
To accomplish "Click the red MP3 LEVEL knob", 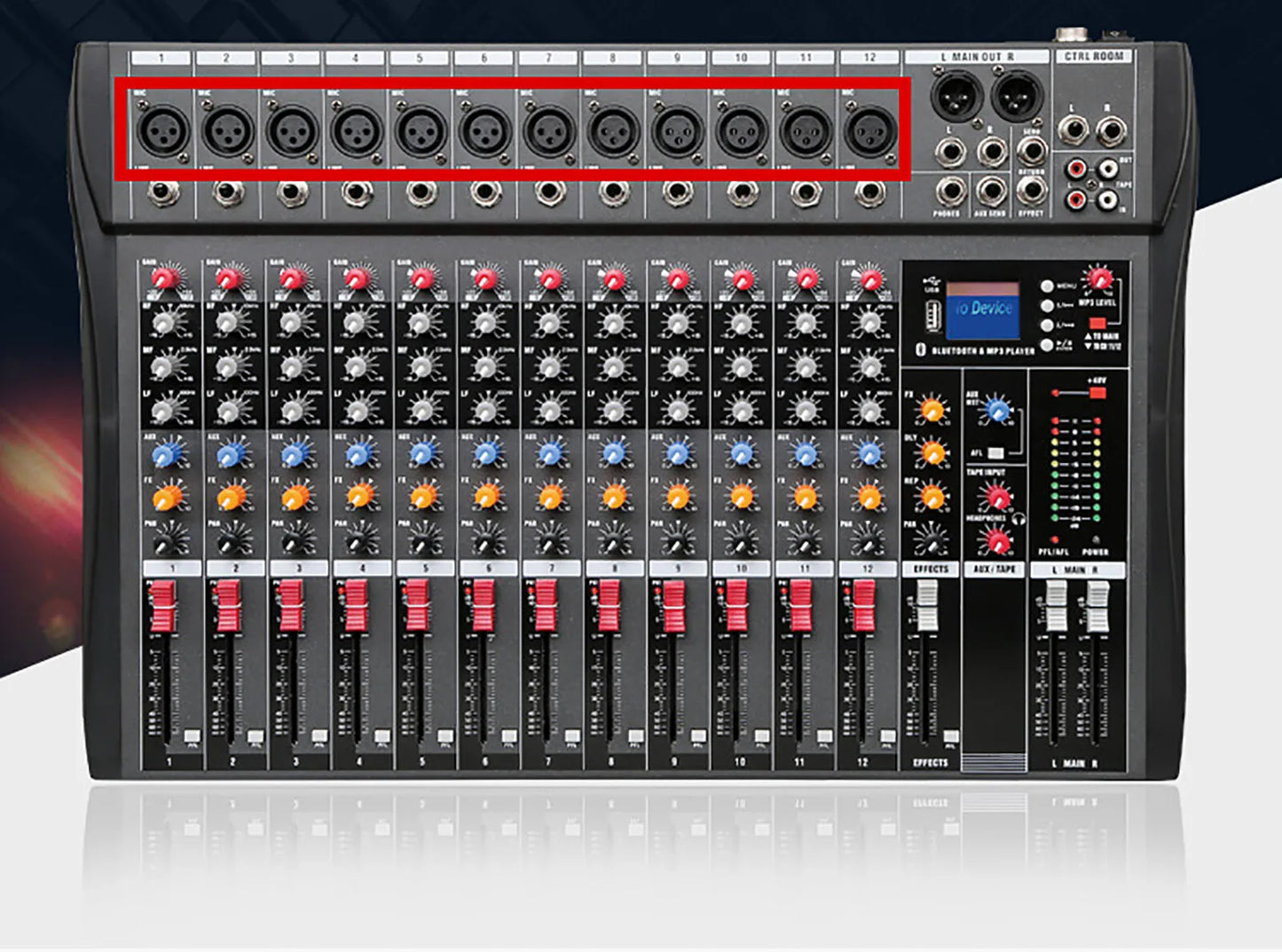I will pos(1098,279).
